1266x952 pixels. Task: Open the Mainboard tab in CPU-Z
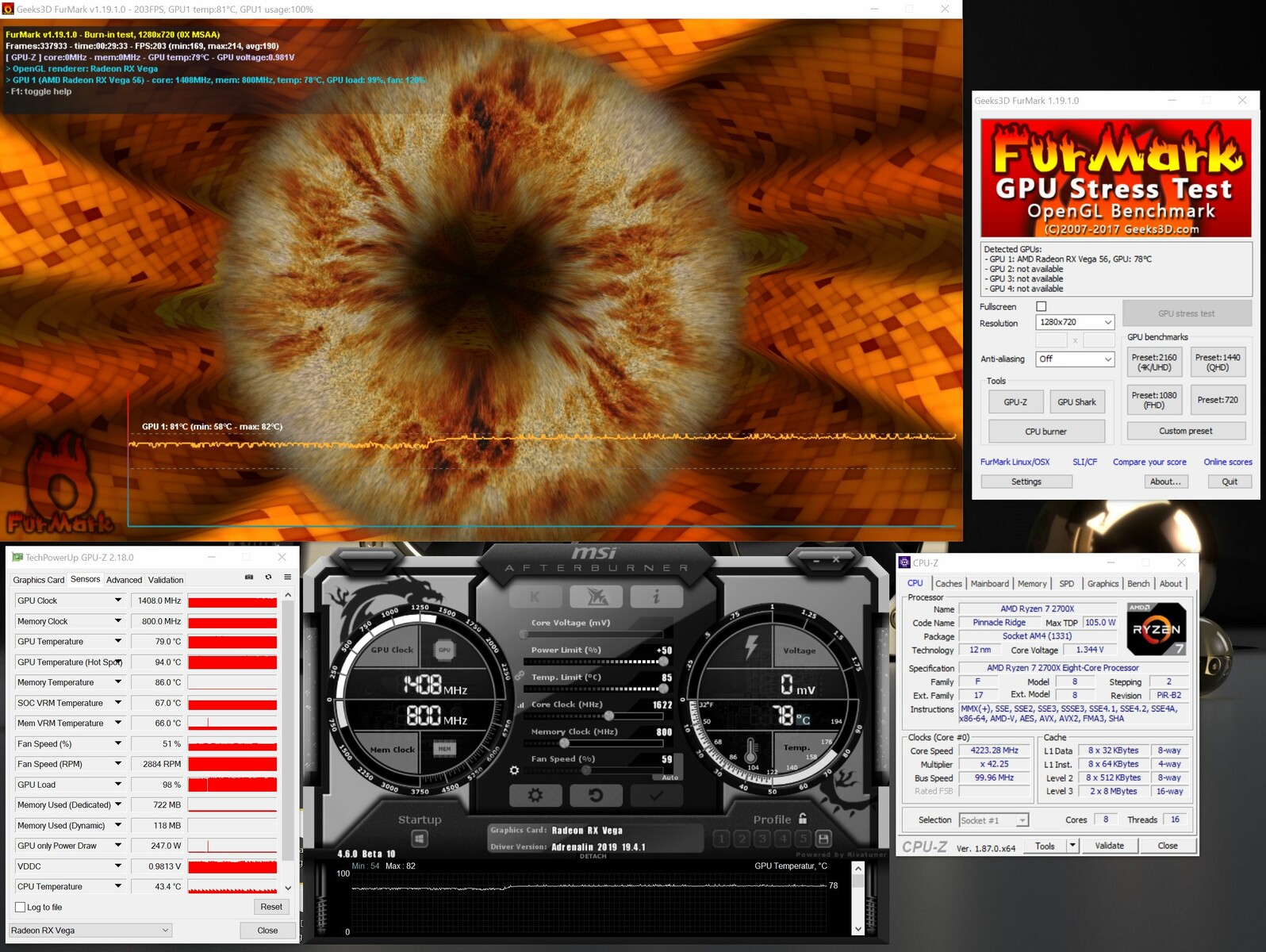[989, 584]
